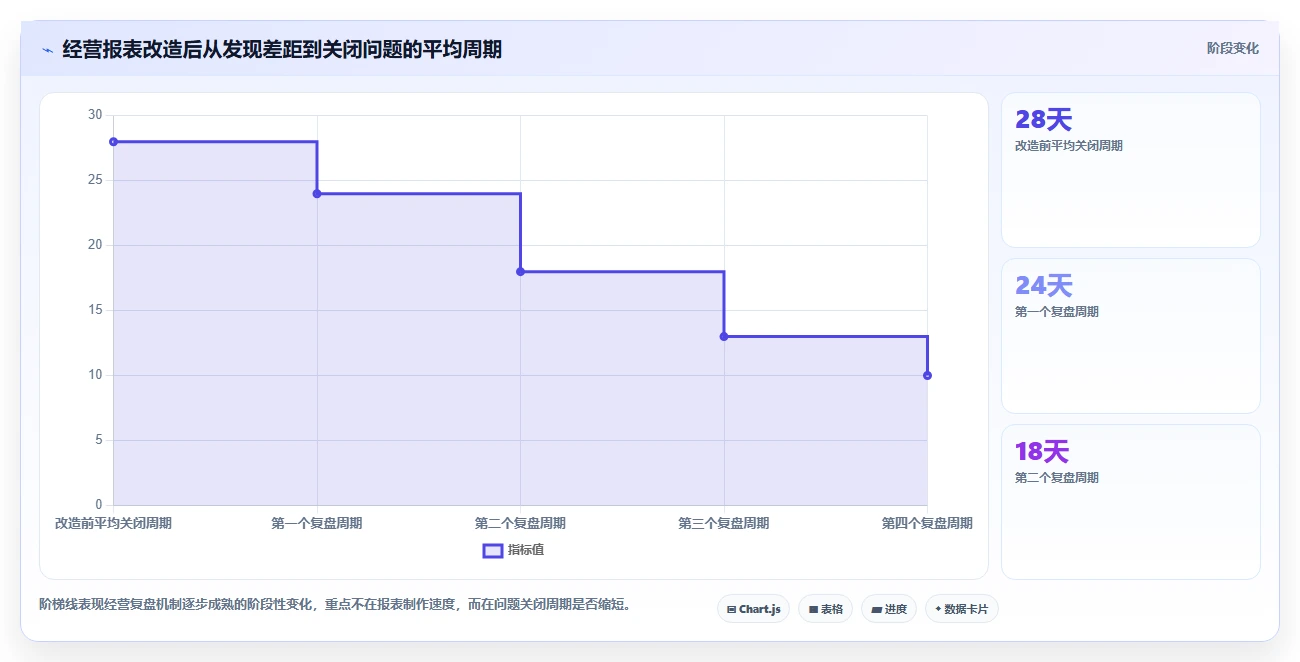Click the x-axis label 第四个复盘周期

(x=927, y=523)
